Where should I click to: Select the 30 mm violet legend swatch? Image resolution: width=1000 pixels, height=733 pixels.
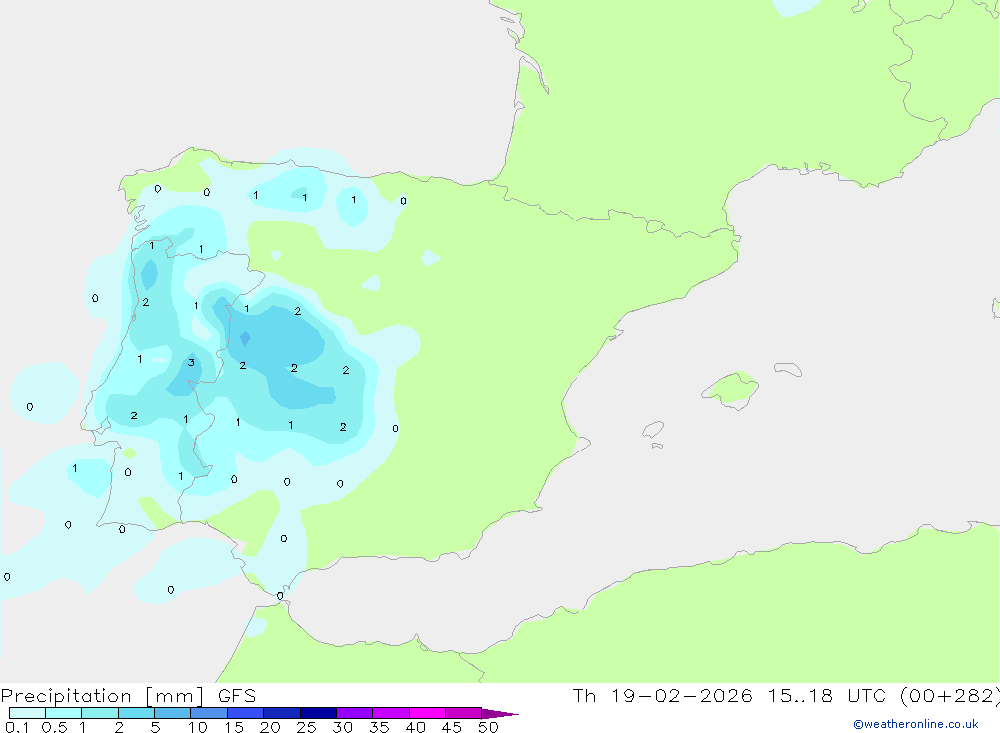pos(355,713)
